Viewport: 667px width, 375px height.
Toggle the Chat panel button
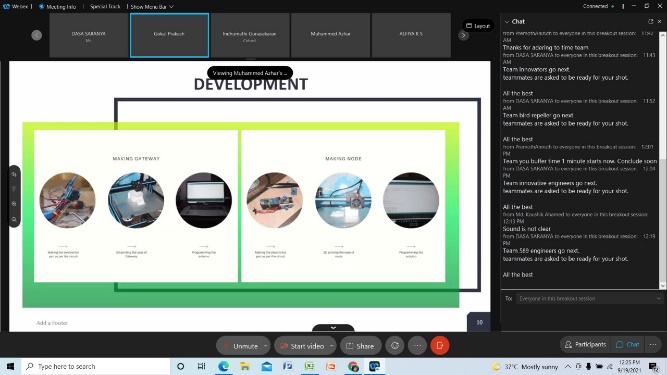coord(628,344)
